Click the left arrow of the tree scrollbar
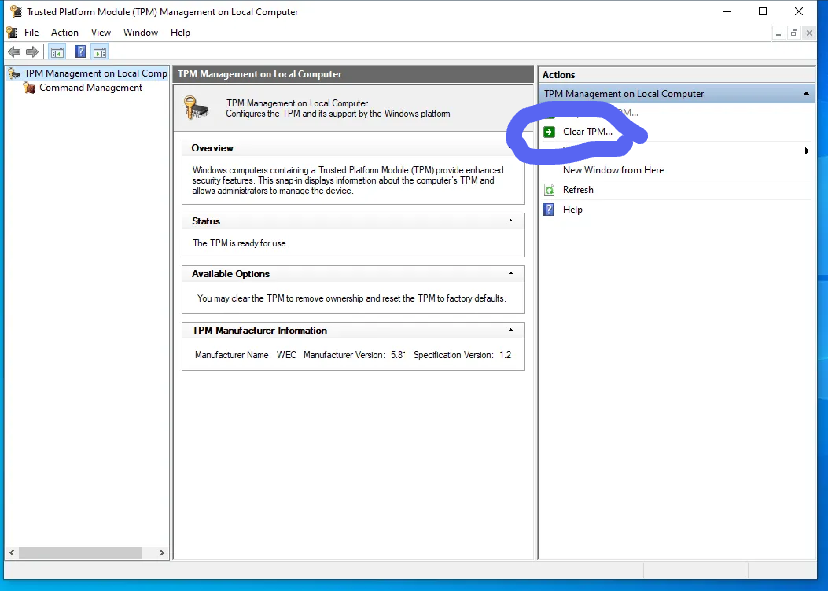The image size is (828, 591). click(11, 552)
